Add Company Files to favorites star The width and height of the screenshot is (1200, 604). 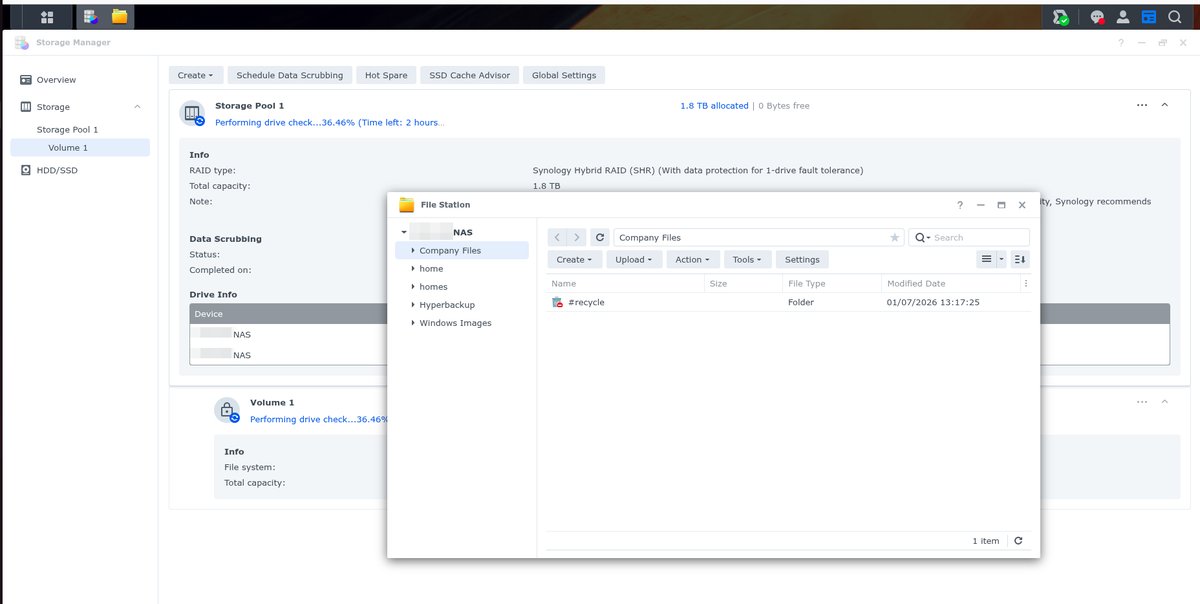click(894, 238)
